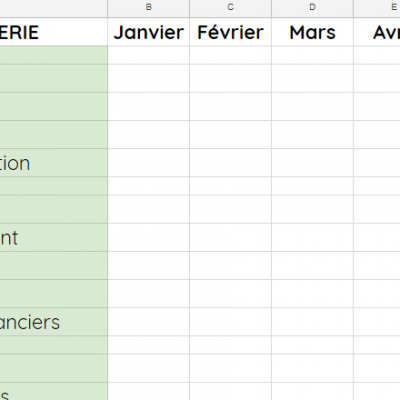400x400 pixels.
Task: Click the Février header cell
Action: click(x=230, y=32)
